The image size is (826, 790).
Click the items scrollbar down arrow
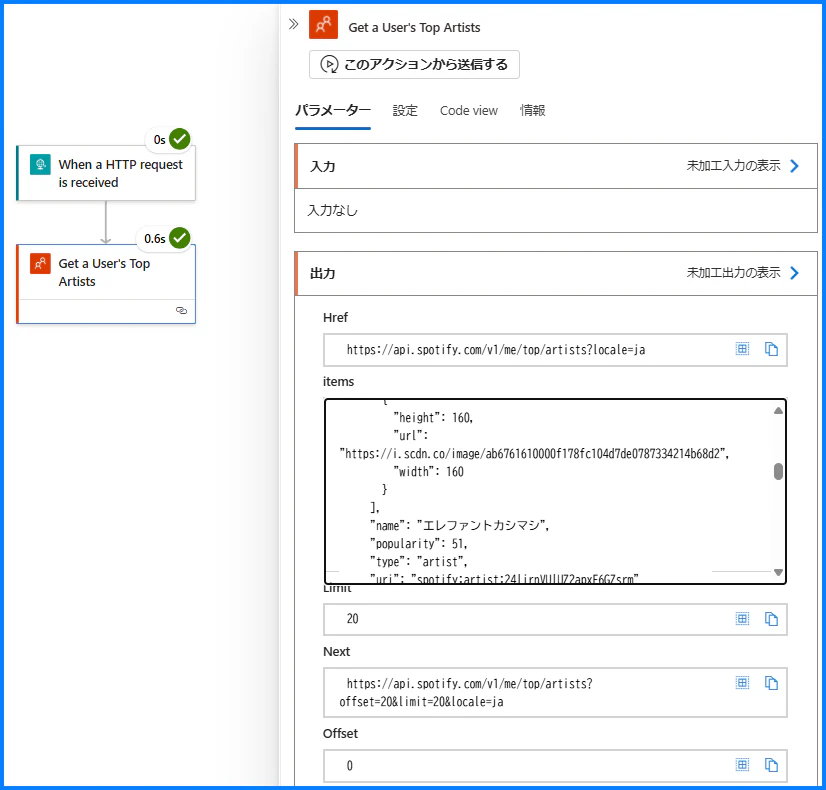click(778, 572)
